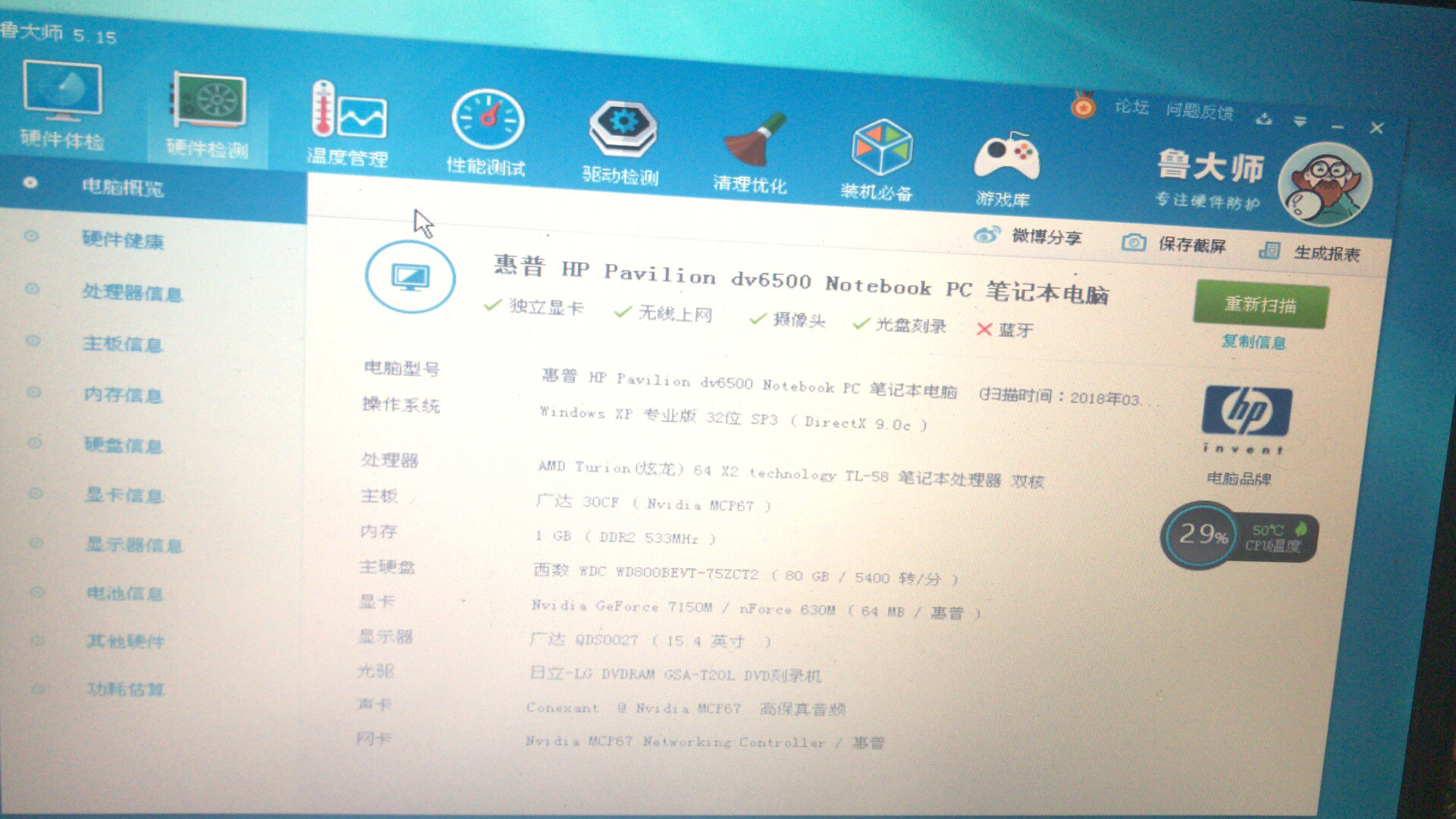Click the skin change icon in title bar

pos(1264,118)
